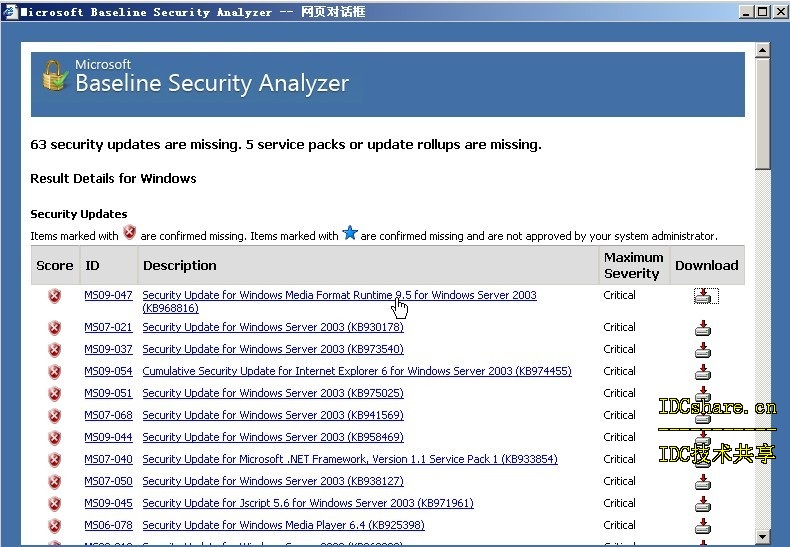Screen dimensions: 790x547
Task: Click the Internet Explorer icon in title bar
Action: [x=9, y=11]
